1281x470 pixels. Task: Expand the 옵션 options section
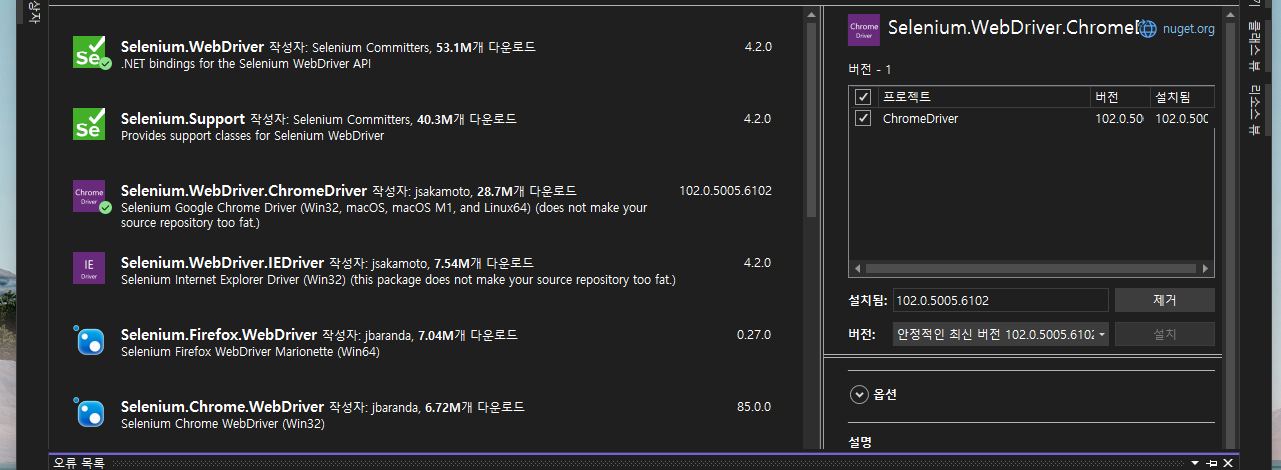coord(859,394)
